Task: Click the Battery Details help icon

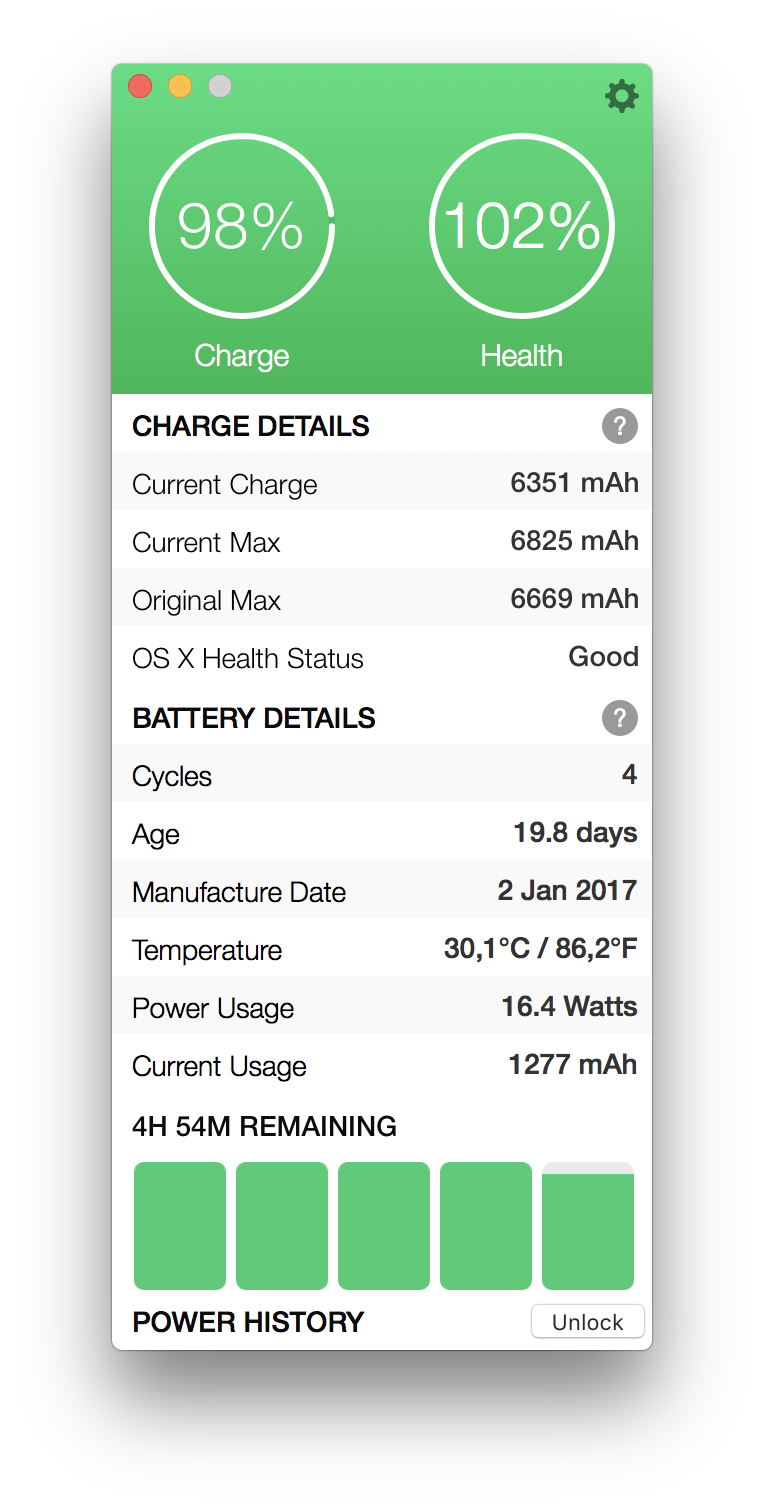Action: (x=619, y=719)
